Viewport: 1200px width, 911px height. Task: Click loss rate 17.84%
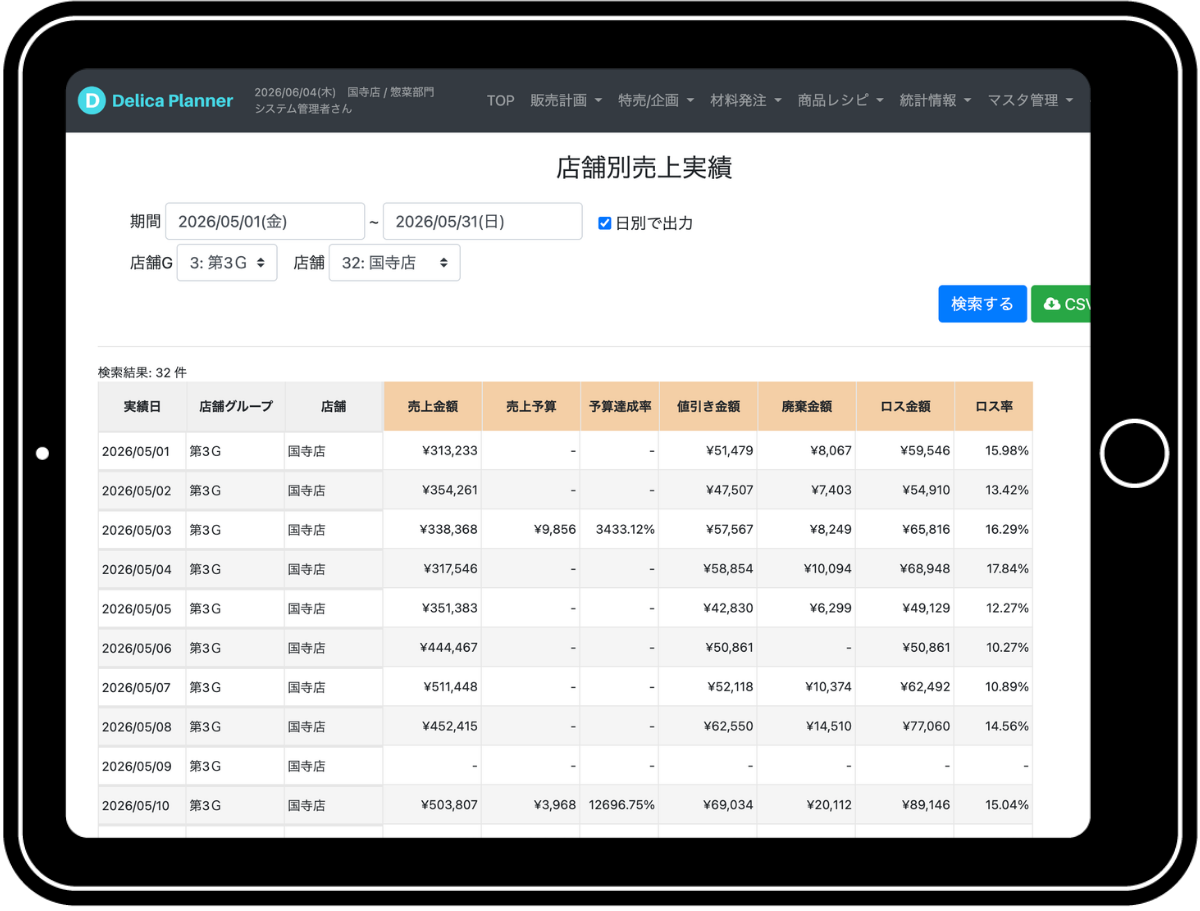1007,569
